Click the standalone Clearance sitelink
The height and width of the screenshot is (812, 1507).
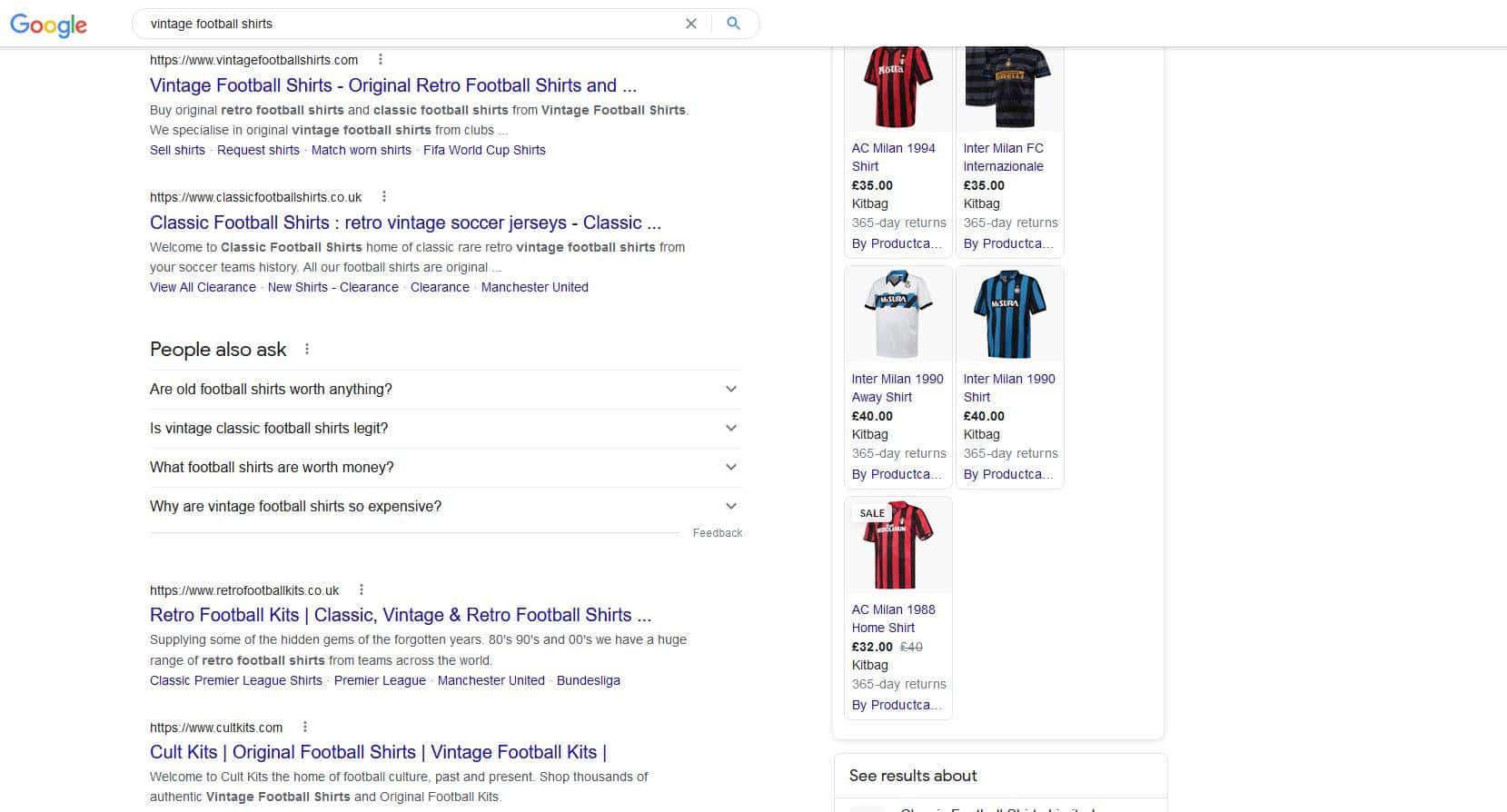(440, 287)
